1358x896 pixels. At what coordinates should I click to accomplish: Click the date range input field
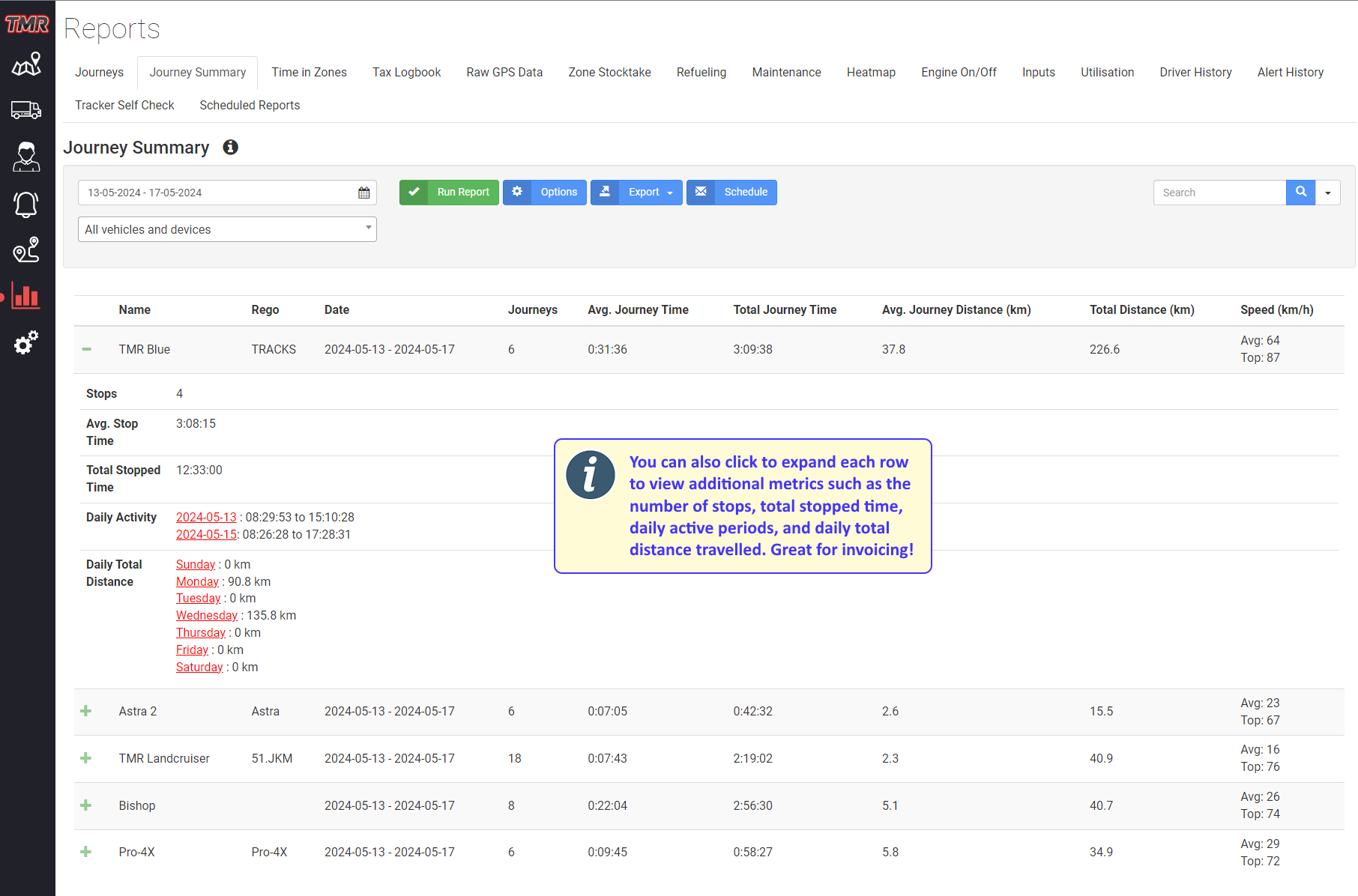click(x=227, y=193)
